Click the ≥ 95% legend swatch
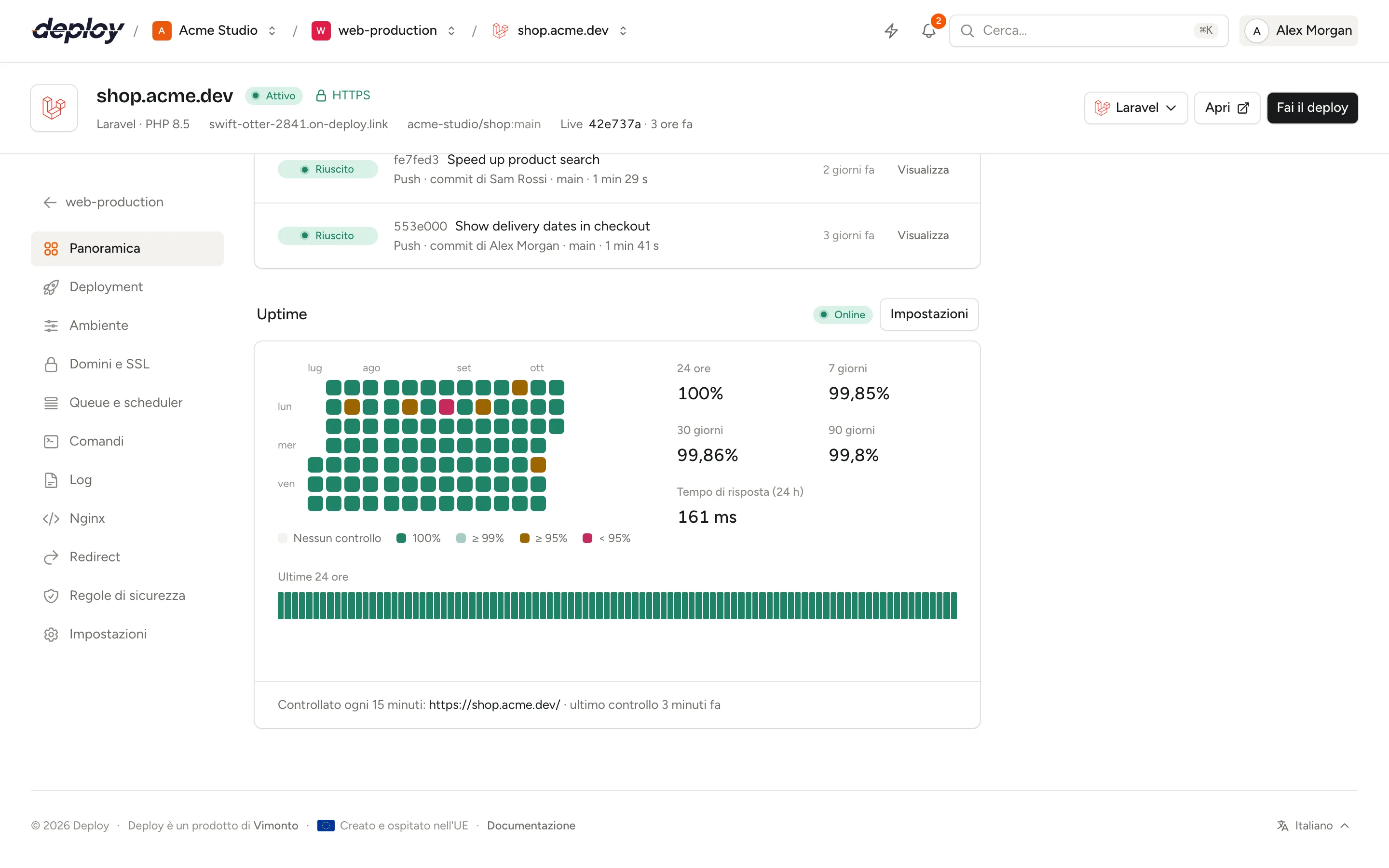The height and width of the screenshot is (868, 1389). click(x=524, y=539)
